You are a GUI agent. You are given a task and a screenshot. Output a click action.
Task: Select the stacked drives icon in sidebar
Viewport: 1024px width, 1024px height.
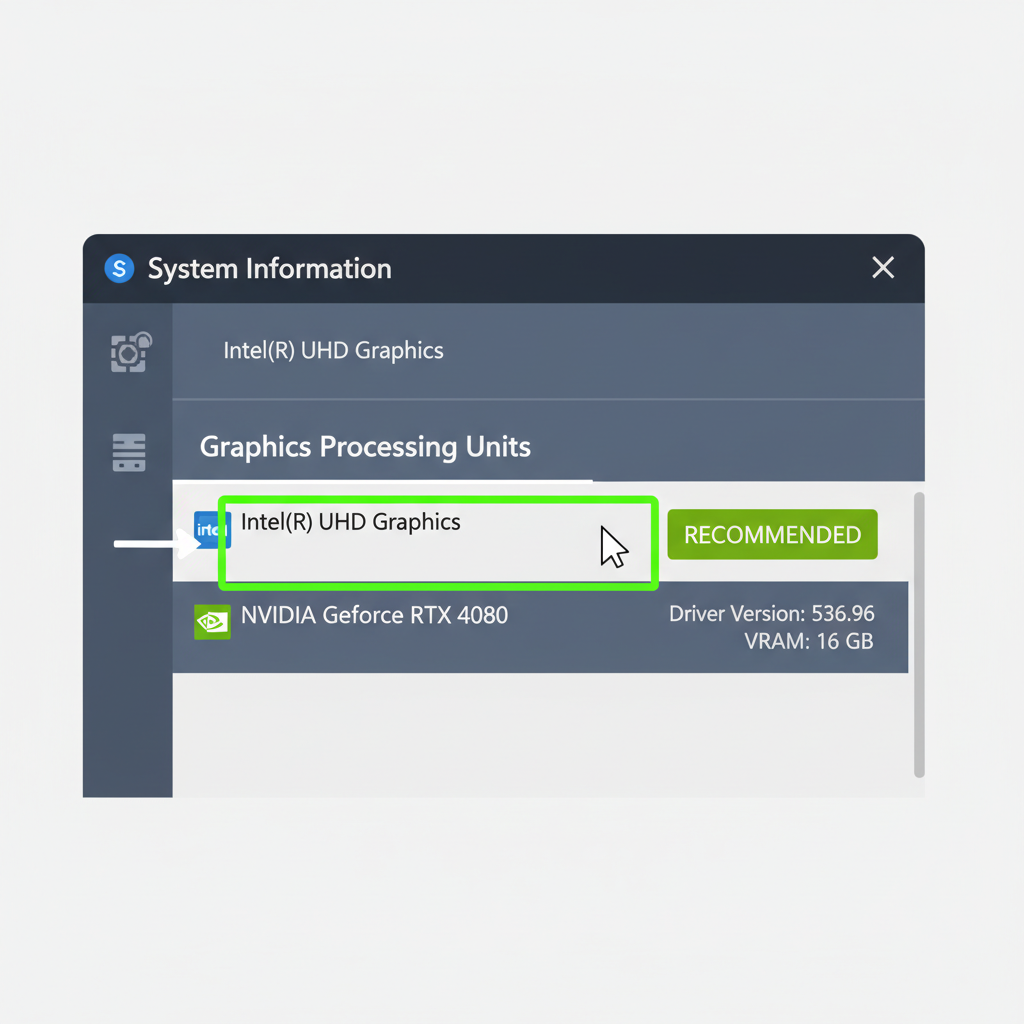(128, 452)
